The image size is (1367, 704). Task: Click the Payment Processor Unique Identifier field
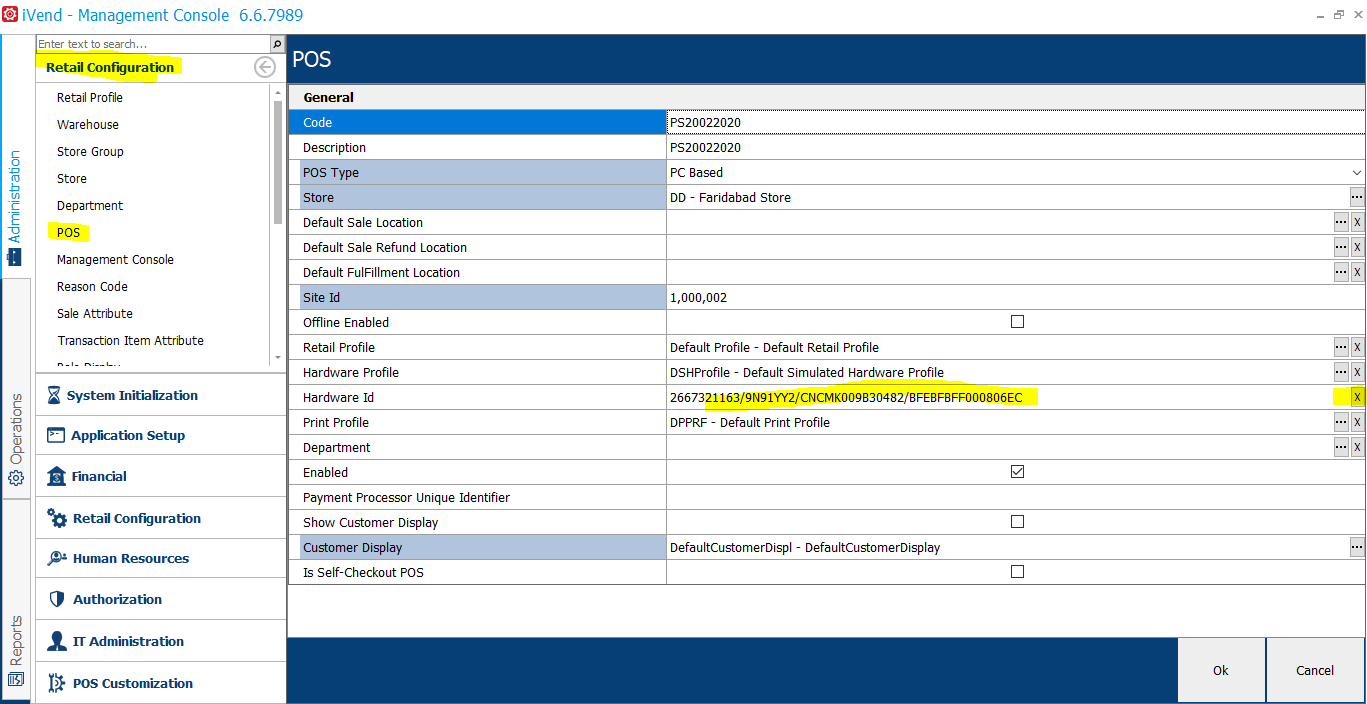click(1015, 497)
